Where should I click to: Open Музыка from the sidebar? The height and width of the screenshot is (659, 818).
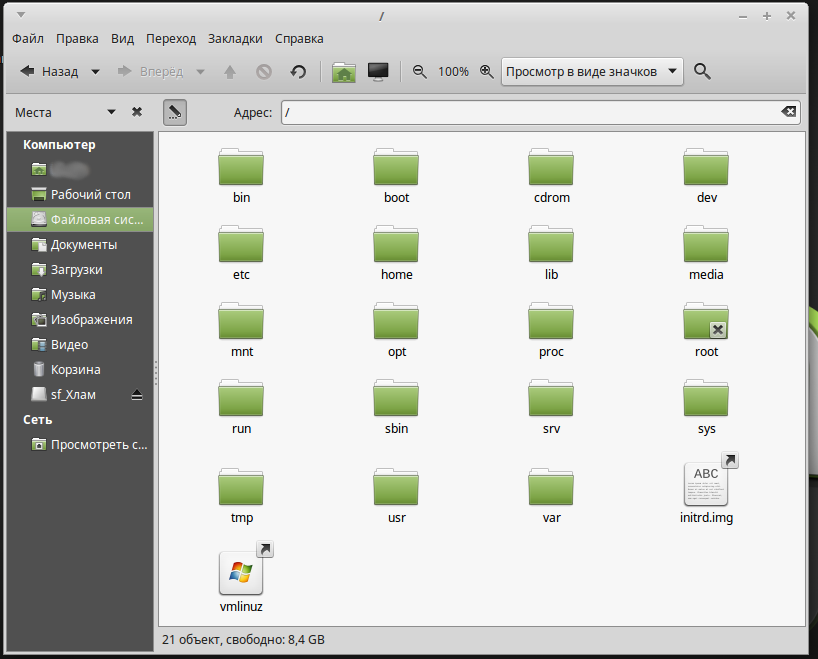(x=80, y=295)
